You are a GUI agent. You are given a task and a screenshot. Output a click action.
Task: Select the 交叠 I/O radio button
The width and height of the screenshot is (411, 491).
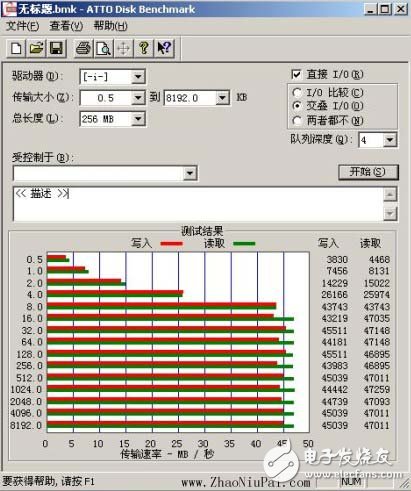pos(297,106)
